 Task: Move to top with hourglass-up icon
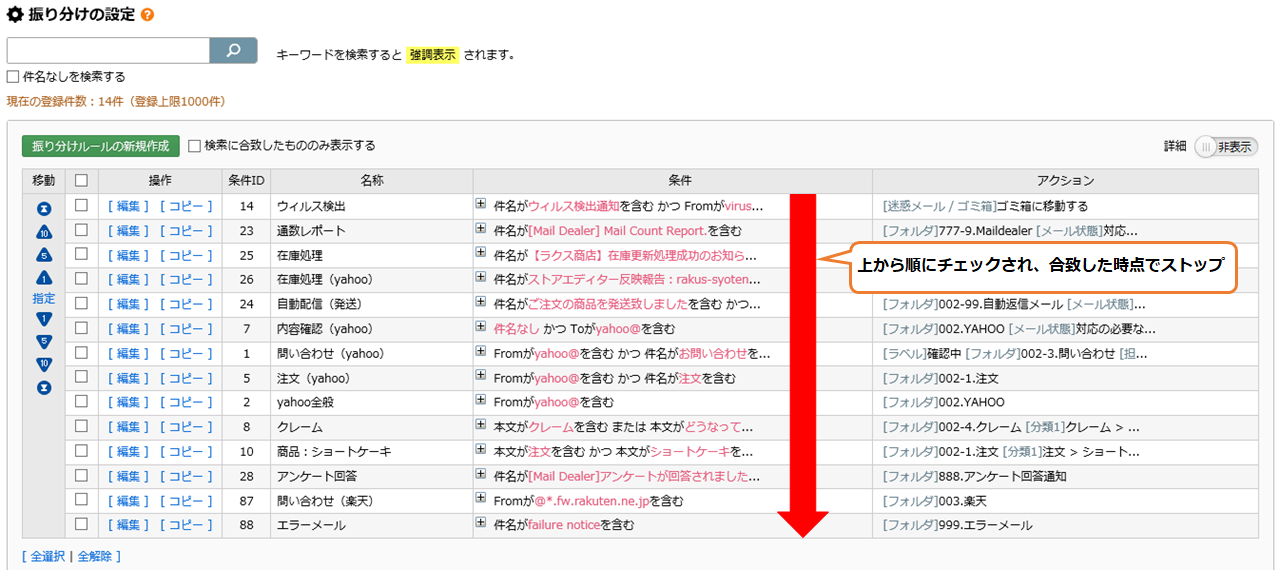click(x=44, y=209)
